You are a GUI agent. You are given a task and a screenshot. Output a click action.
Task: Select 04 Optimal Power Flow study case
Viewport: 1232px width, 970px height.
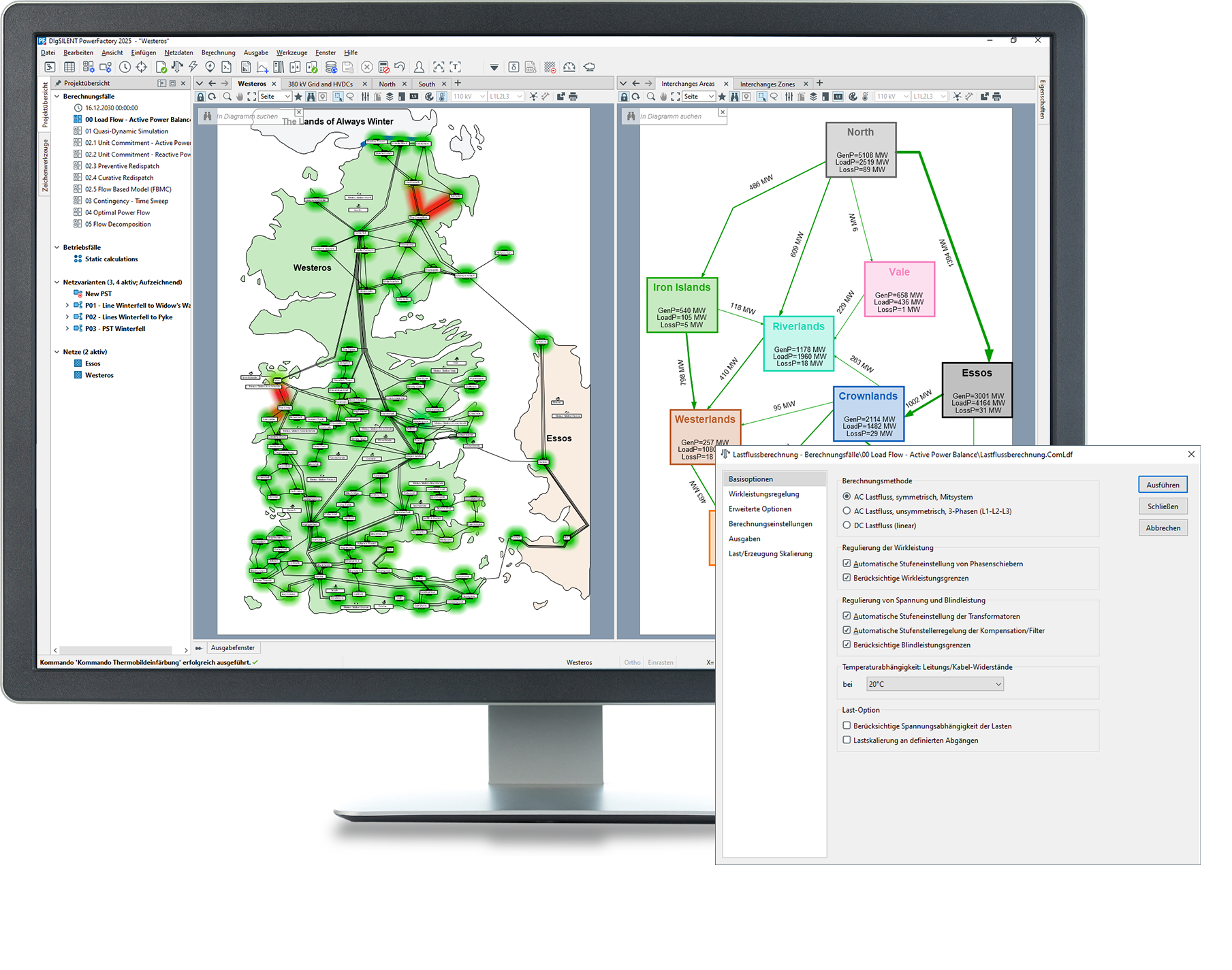point(117,212)
